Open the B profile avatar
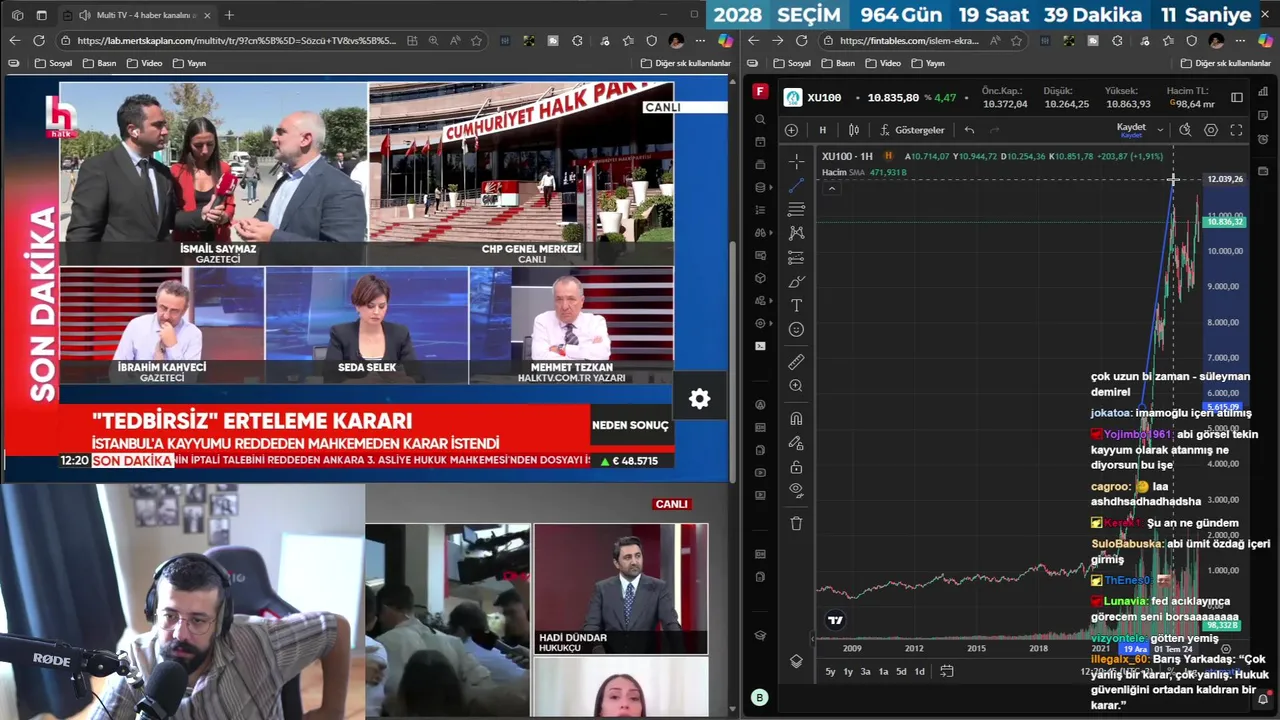Viewport: 1280px width, 720px height. (x=760, y=698)
